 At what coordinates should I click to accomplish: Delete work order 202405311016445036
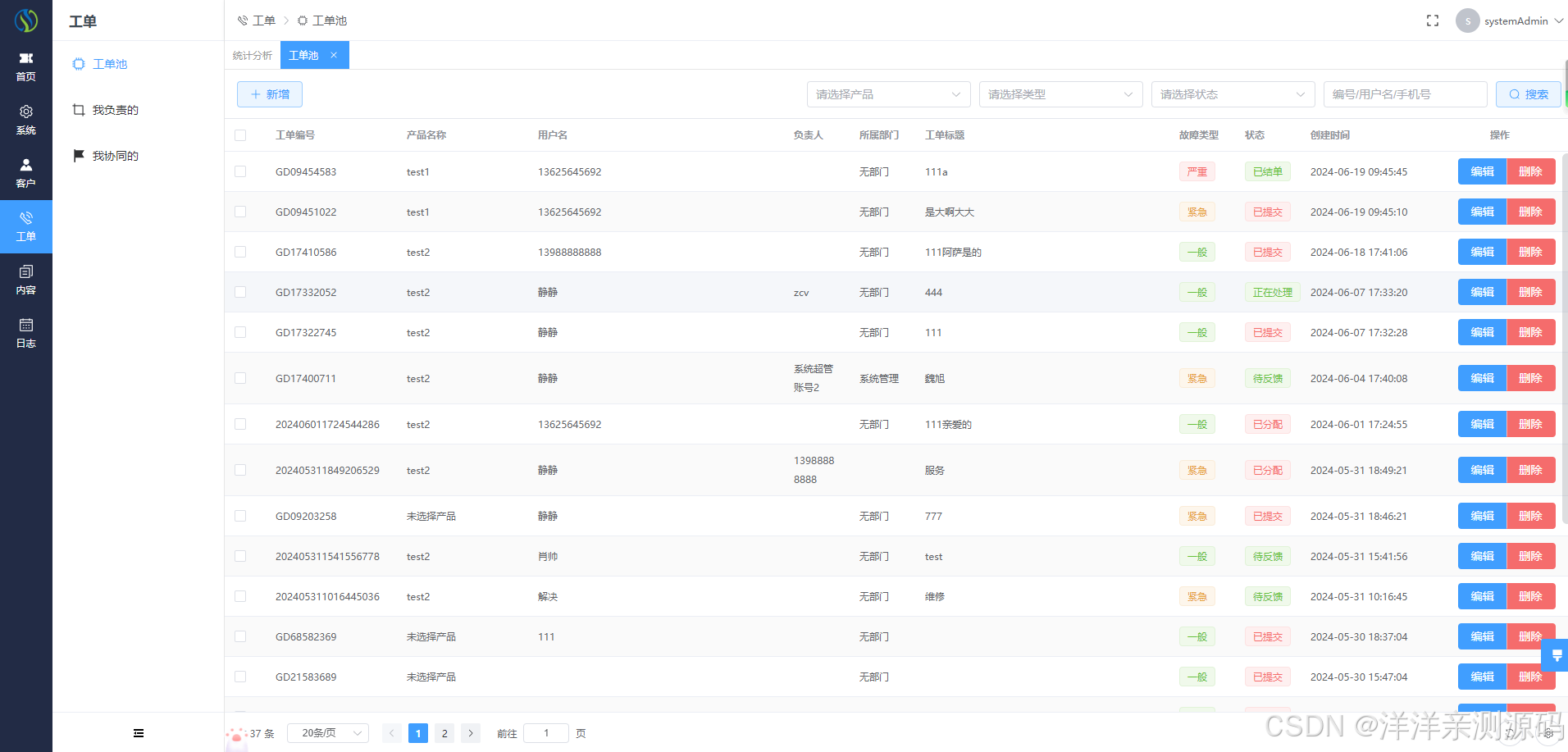1530,596
